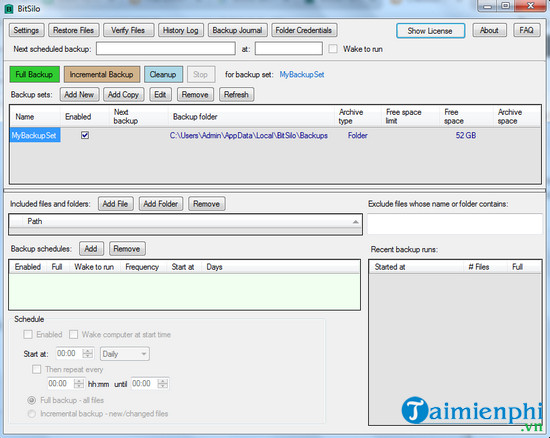Screen dimensions: 550x438
Task: Click the Show License button
Action: pos(430,31)
